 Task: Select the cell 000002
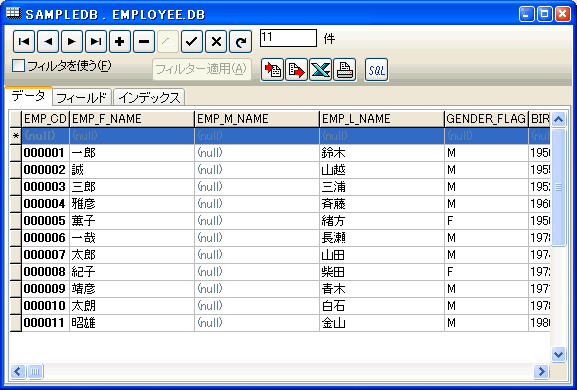coord(45,170)
